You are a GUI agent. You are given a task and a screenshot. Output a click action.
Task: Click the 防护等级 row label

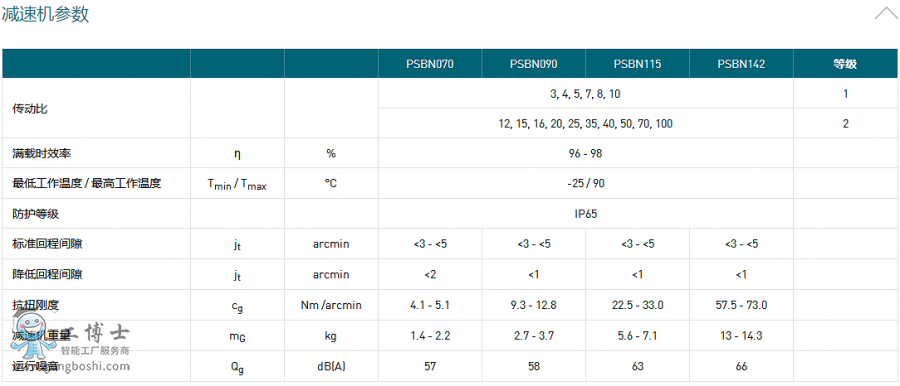click(36, 214)
